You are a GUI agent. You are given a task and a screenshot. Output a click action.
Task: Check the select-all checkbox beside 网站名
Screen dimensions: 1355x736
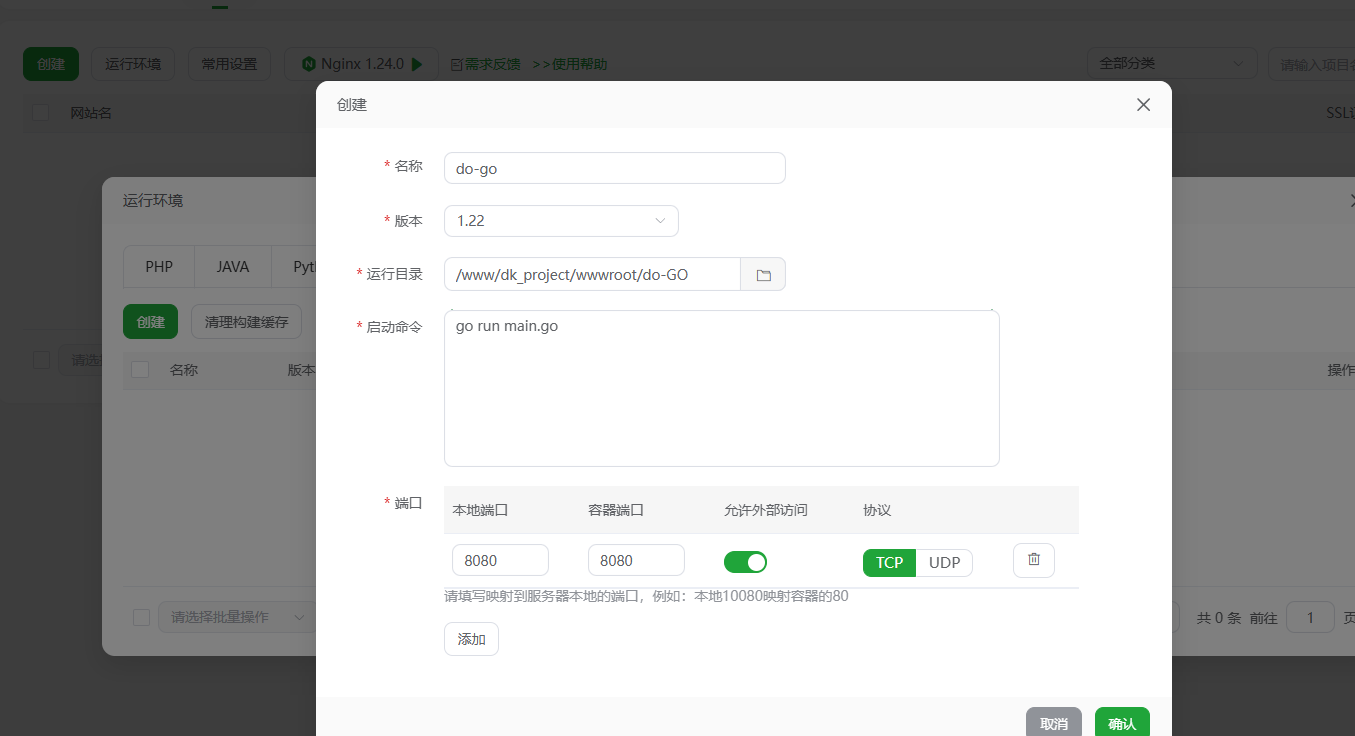pos(40,112)
